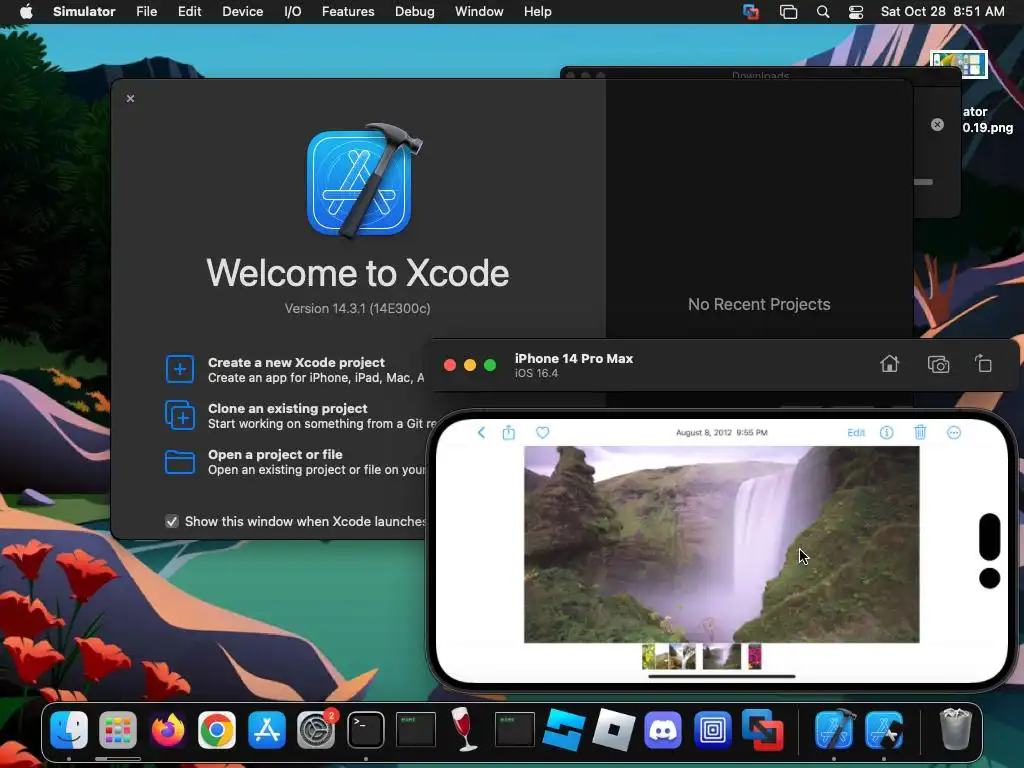Open the File menu
Image resolution: width=1024 pixels, height=768 pixels.
[146, 12]
